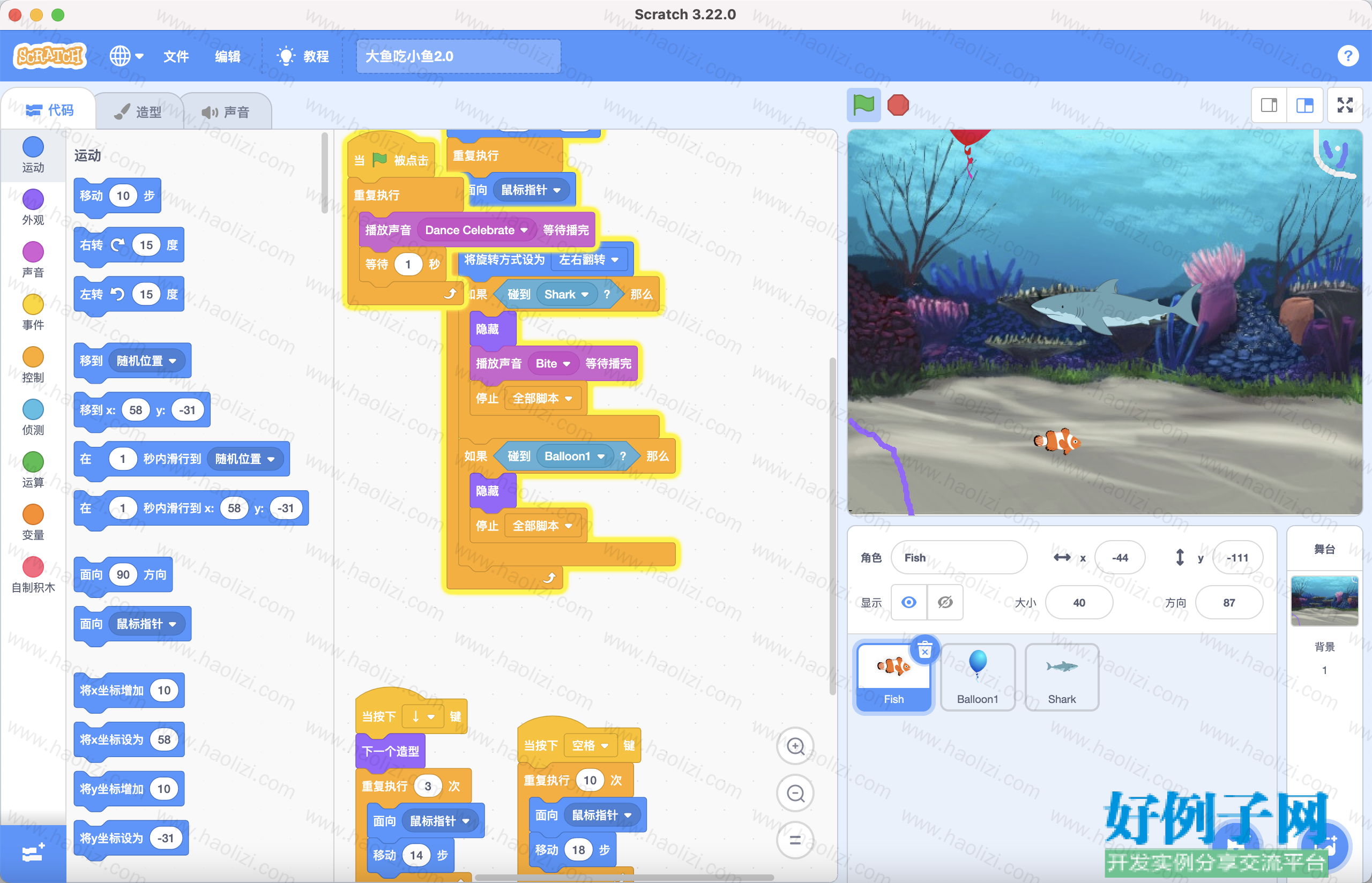Click the workspace vertical scrollbar
The width and height of the screenshot is (1372, 883).
click(832, 526)
